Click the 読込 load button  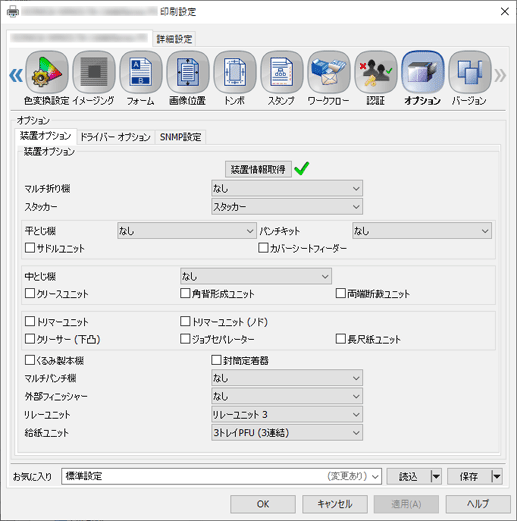[x=408, y=476]
